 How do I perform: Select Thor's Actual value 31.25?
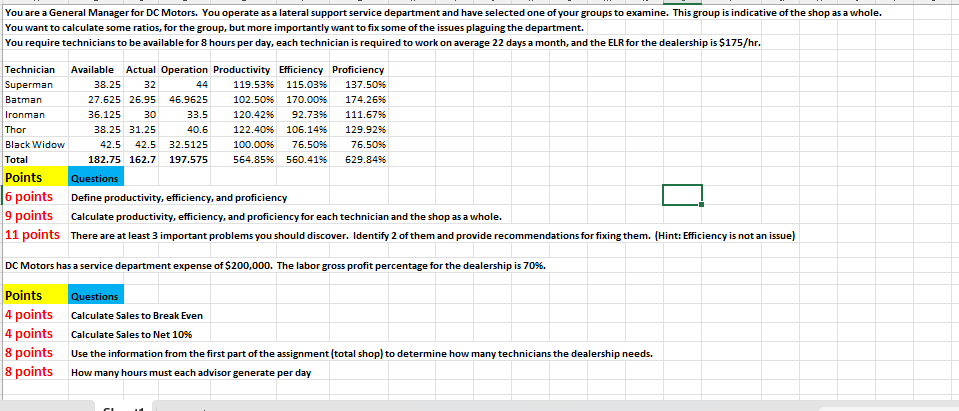[141, 130]
